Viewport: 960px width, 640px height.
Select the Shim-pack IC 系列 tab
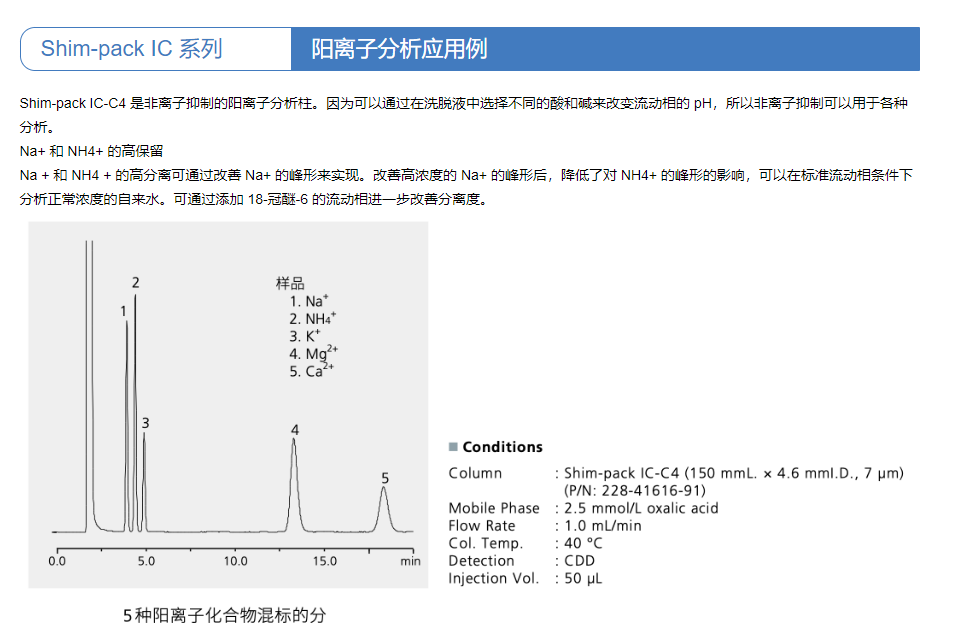pyautogui.click(x=132, y=49)
